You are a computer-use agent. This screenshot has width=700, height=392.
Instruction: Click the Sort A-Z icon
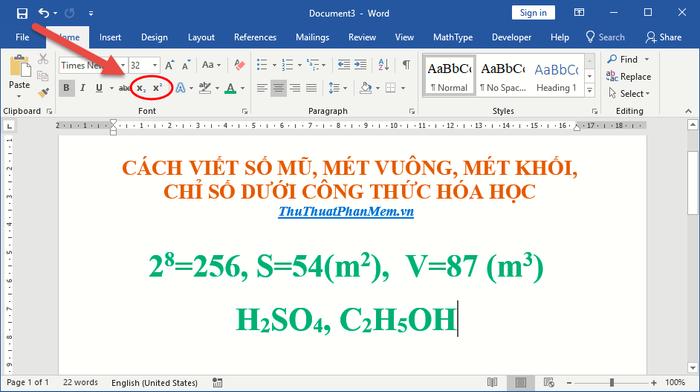click(383, 65)
